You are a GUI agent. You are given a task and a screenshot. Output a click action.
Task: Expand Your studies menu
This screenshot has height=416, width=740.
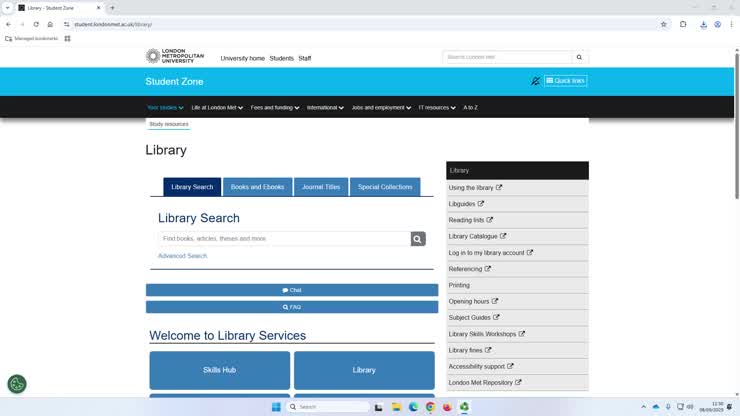165,108
